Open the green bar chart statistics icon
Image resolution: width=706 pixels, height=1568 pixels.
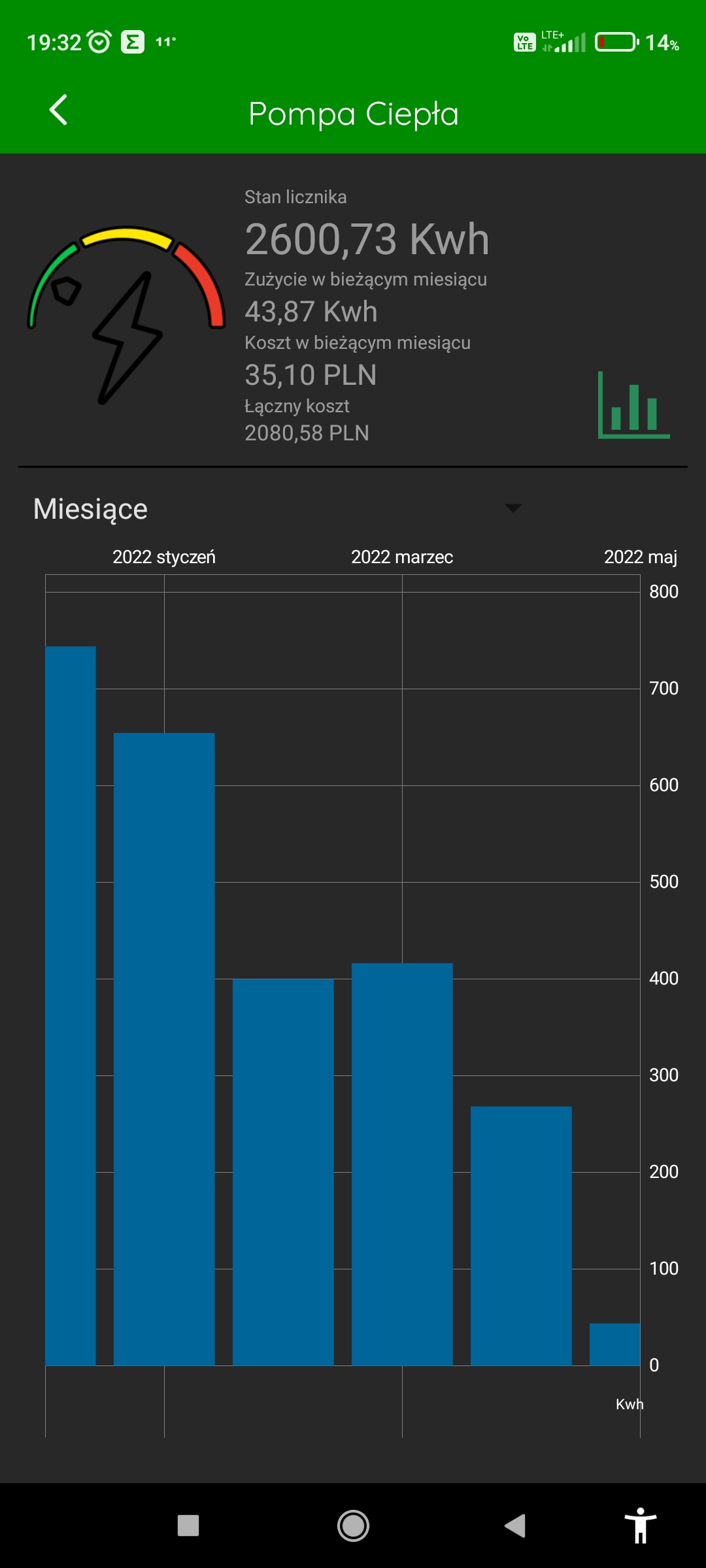[633, 406]
